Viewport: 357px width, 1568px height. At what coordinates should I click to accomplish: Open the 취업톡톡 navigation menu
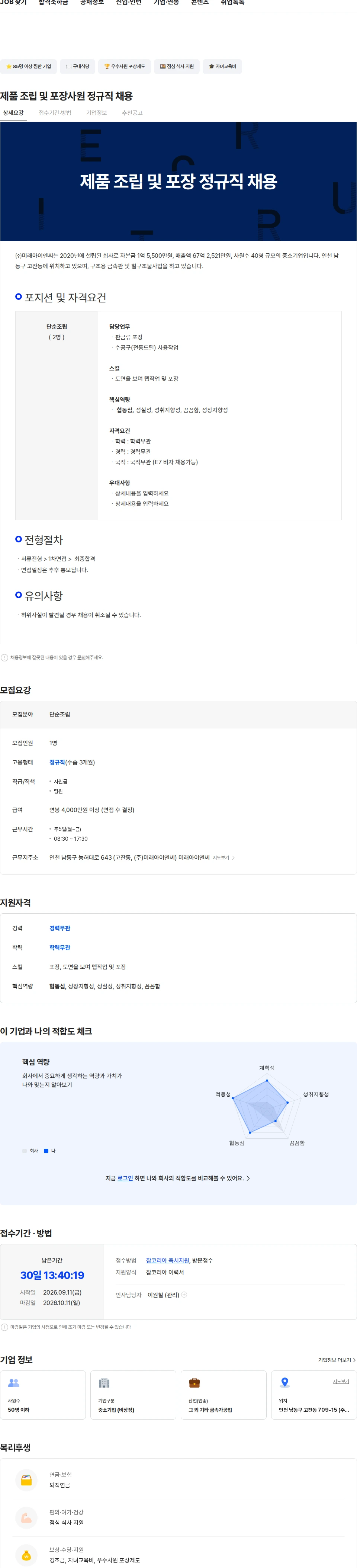tap(232, 3)
